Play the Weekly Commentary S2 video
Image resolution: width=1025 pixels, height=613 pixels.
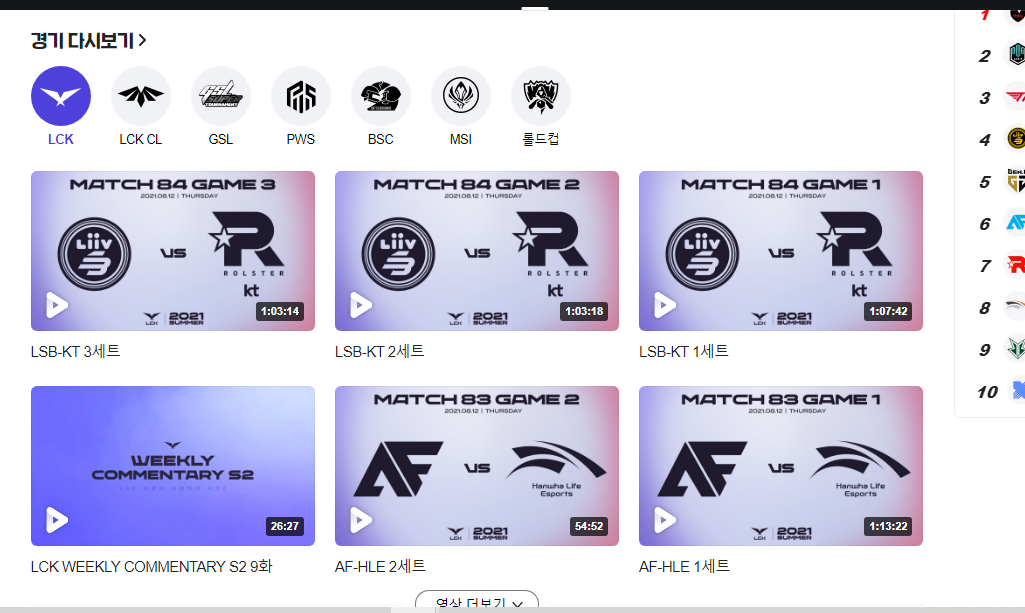point(57,520)
